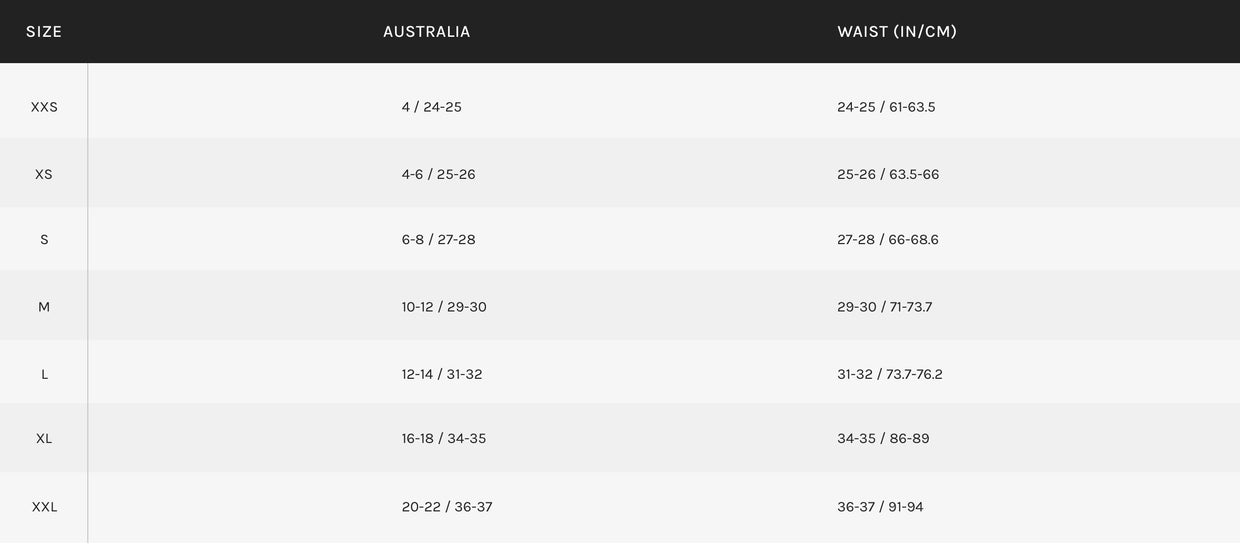Image resolution: width=1240 pixels, height=544 pixels.
Task: Click waist value 24-25 / 61-63.5
Action: (x=886, y=107)
